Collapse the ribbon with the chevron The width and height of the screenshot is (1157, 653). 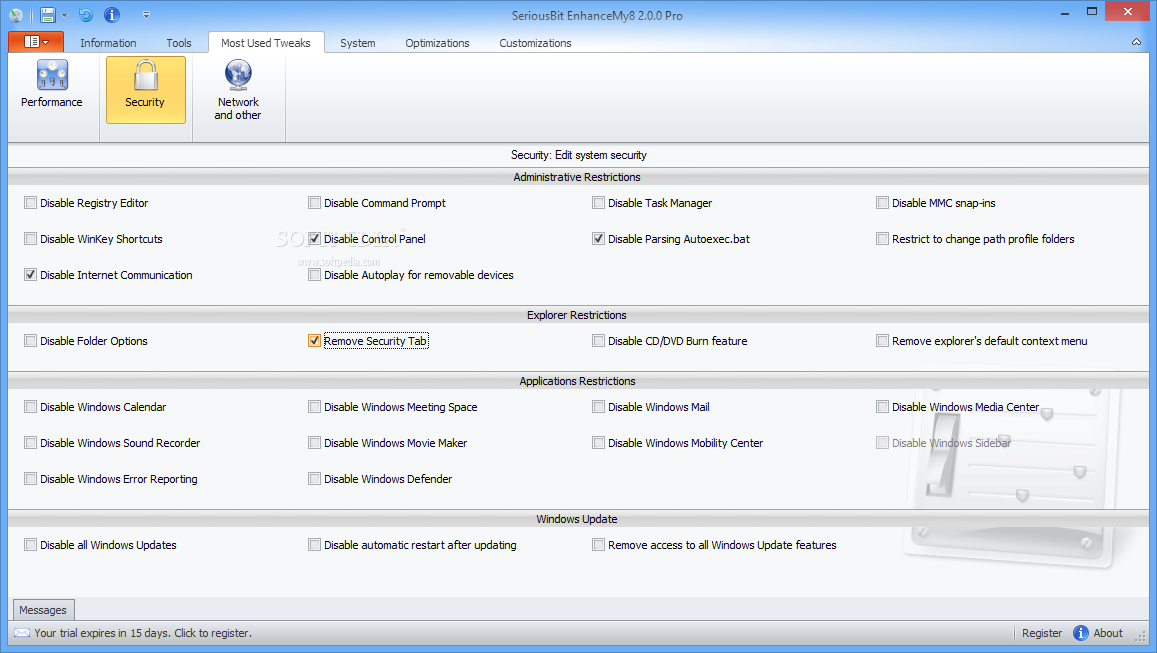click(1136, 42)
